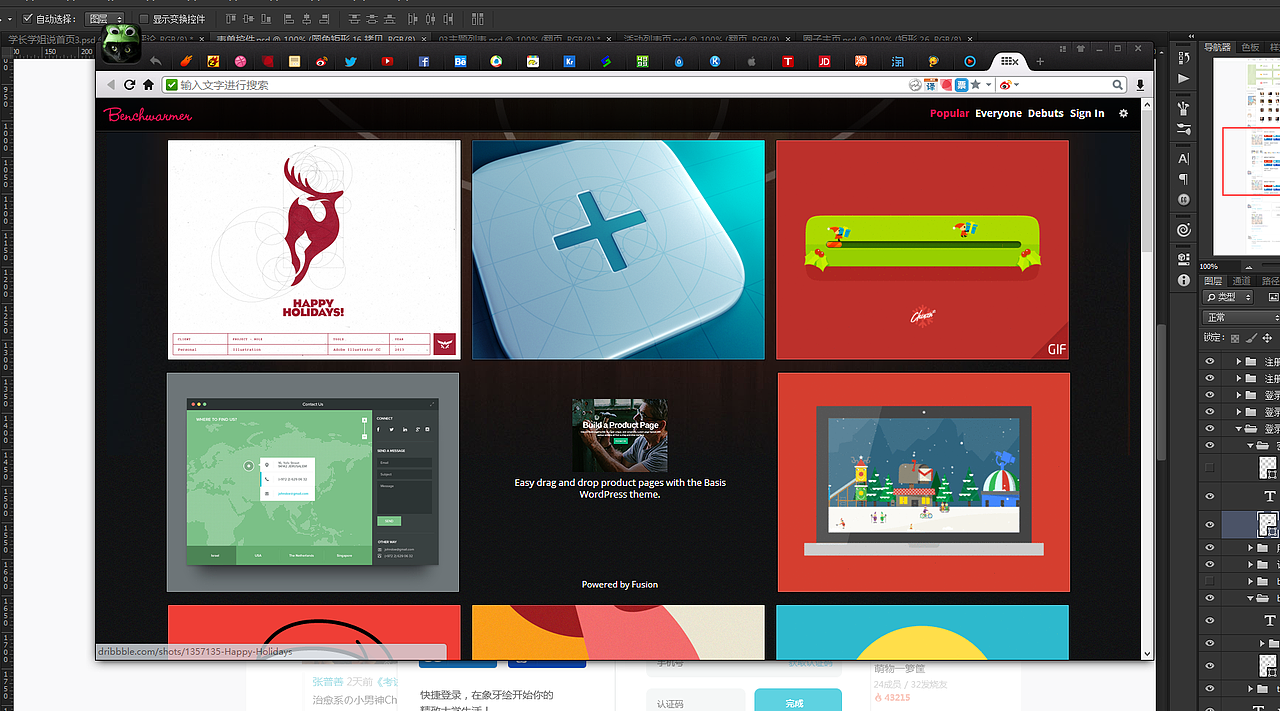The width and height of the screenshot is (1280, 711).
Task: Go to the browser home page icon
Action: click(x=148, y=85)
